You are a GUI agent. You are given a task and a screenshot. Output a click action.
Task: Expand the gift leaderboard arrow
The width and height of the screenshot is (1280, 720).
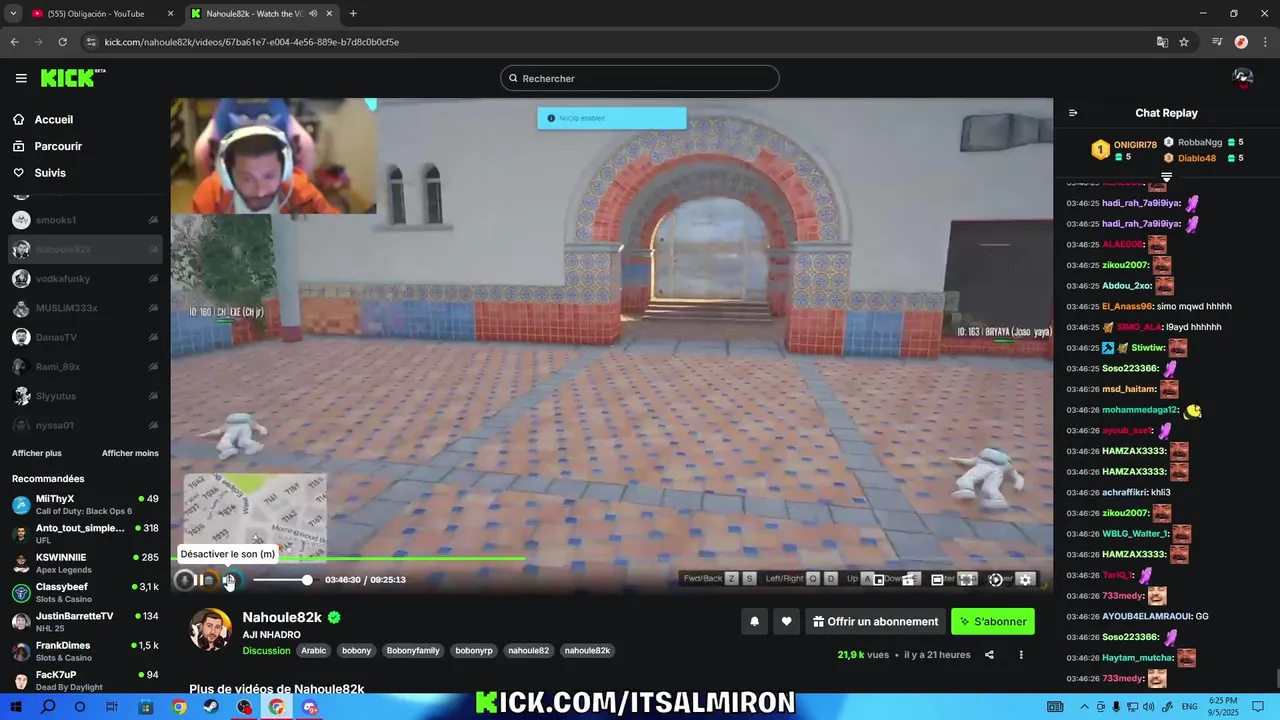1166,177
